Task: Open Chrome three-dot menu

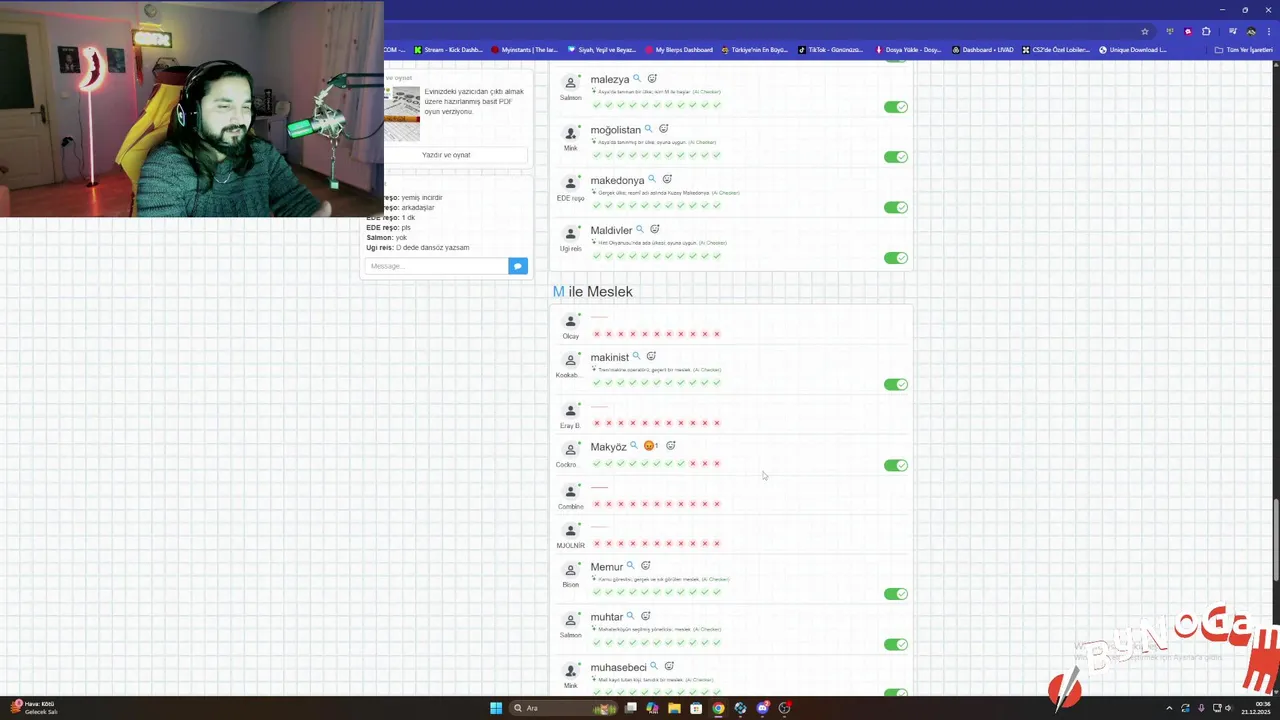Action: (1269, 31)
